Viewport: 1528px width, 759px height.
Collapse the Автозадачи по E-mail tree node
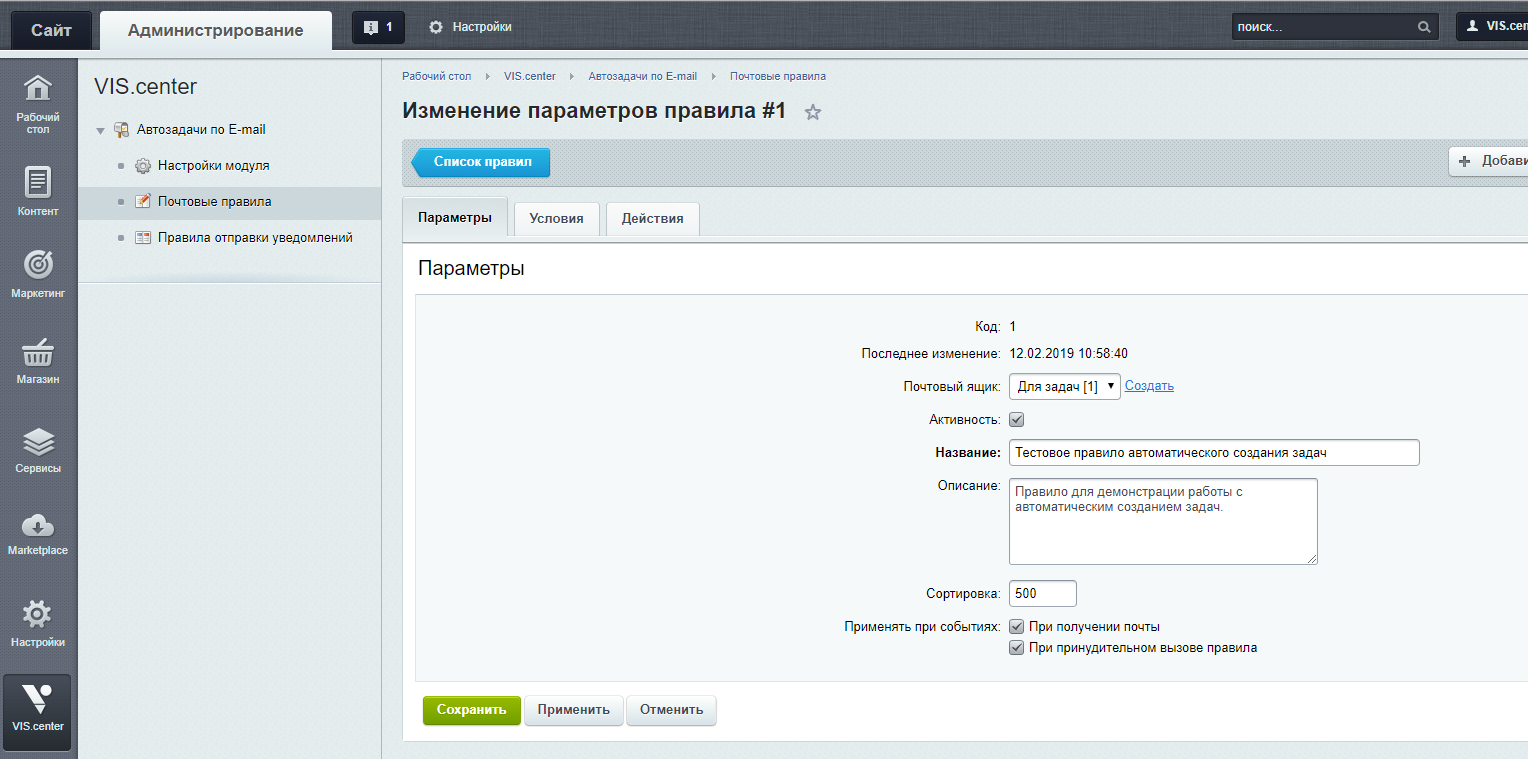pyautogui.click(x=100, y=129)
